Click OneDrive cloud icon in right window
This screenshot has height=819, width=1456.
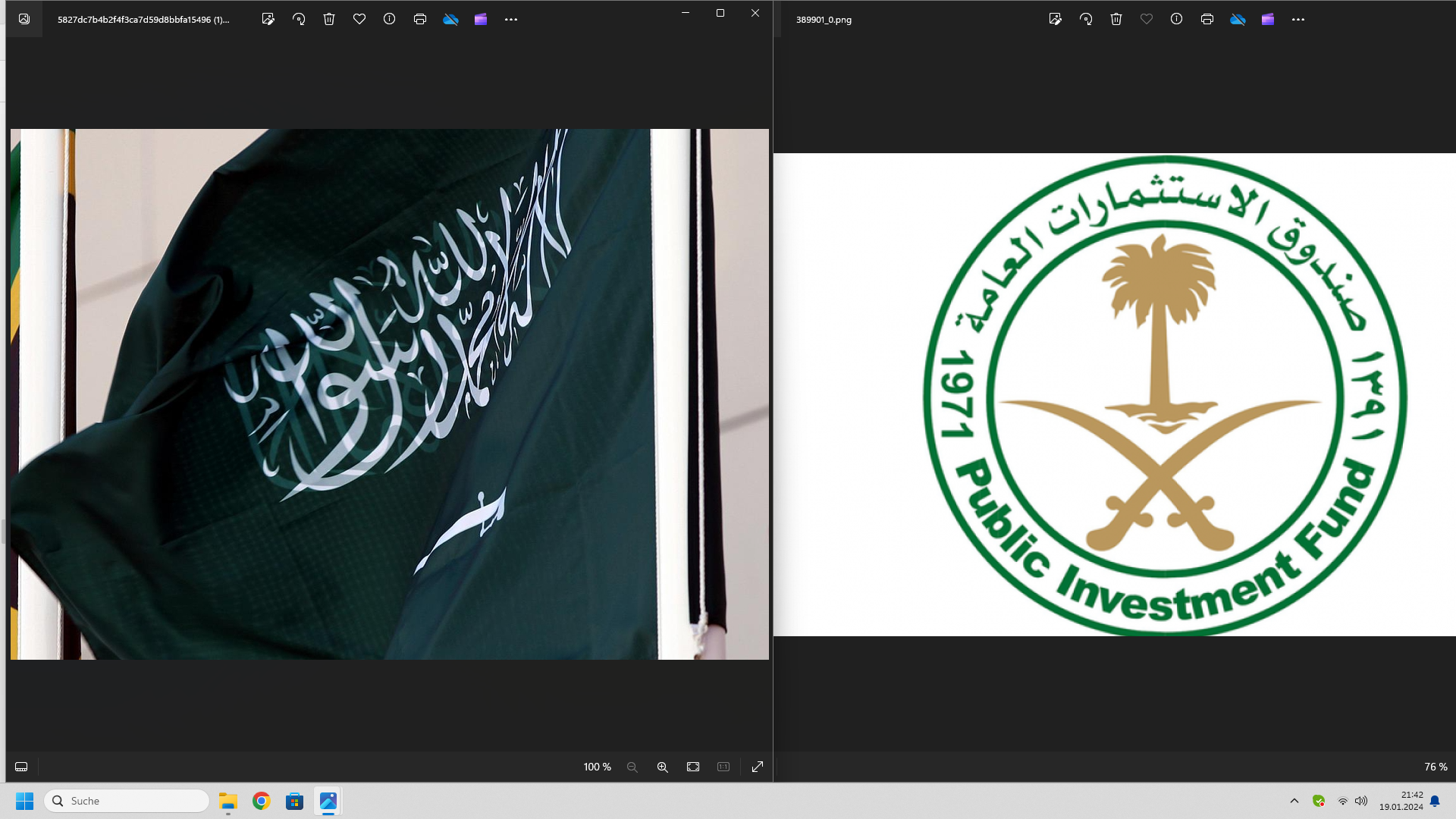1238,20
